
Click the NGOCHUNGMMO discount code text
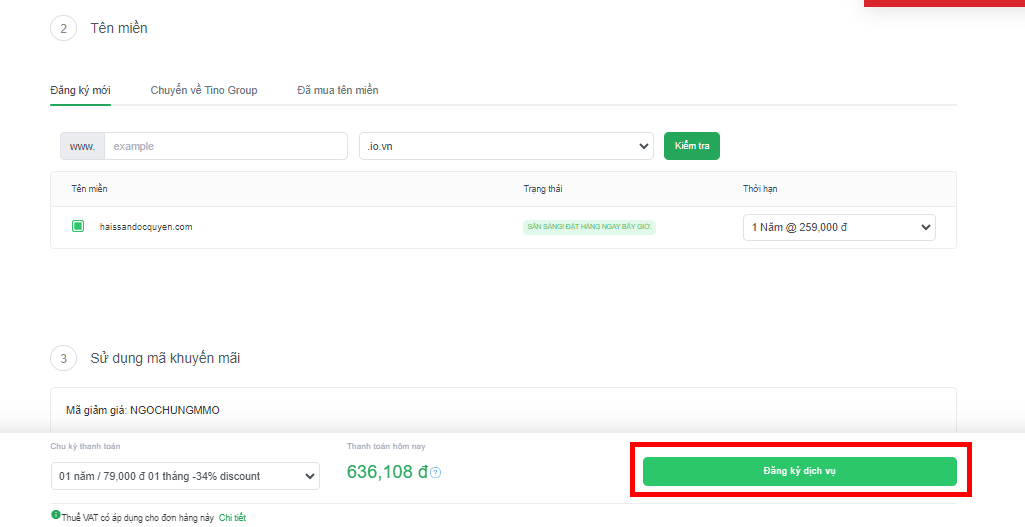[x=175, y=410]
